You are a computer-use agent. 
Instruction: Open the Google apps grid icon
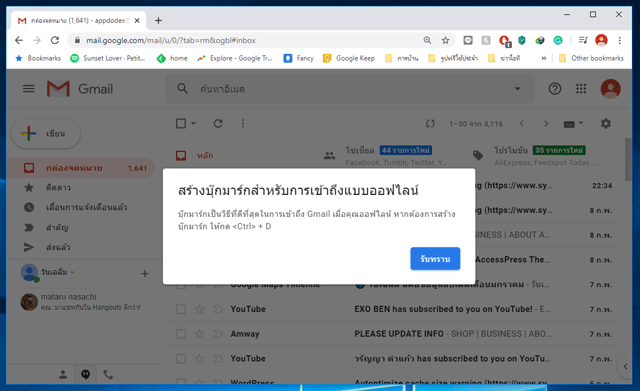[x=581, y=89]
